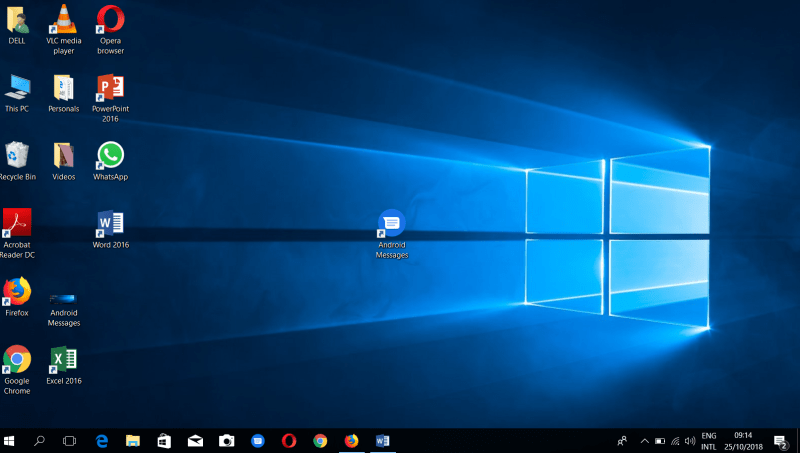Open the VLC media player desktop shortcut
Viewport: 800px width, 453px height.
click(x=64, y=20)
